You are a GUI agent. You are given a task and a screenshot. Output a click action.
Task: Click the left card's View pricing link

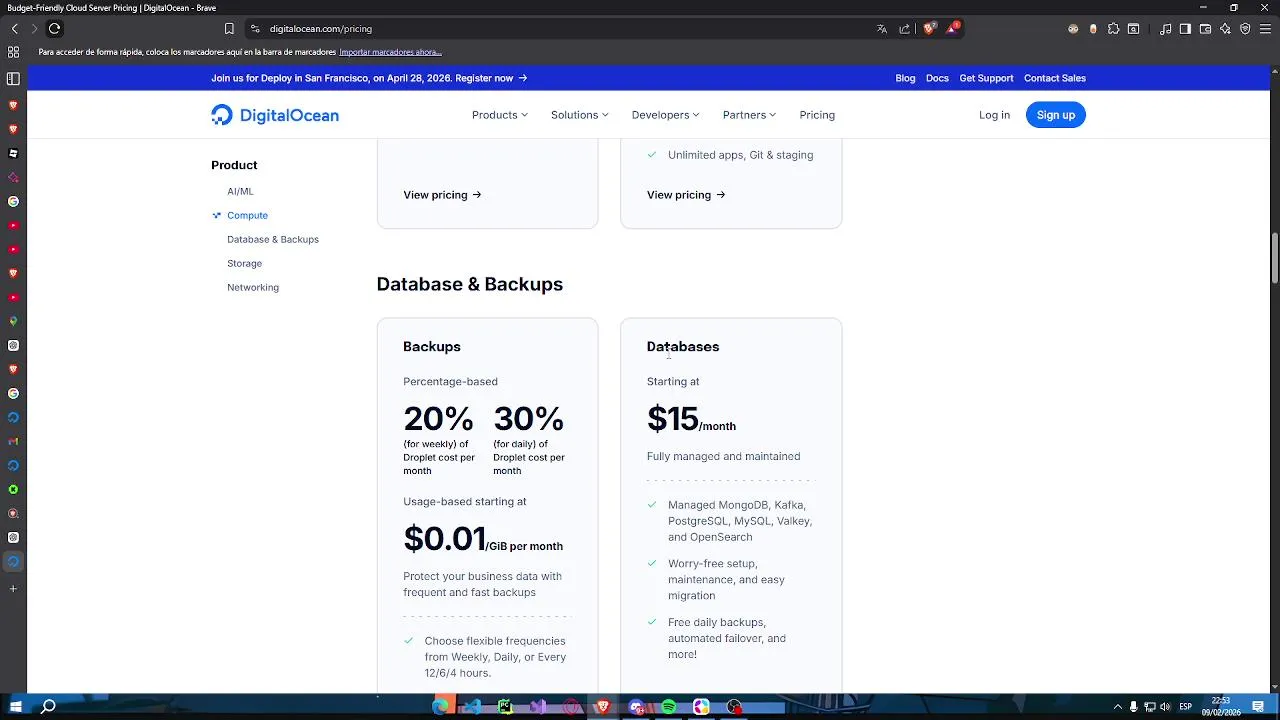442,195
